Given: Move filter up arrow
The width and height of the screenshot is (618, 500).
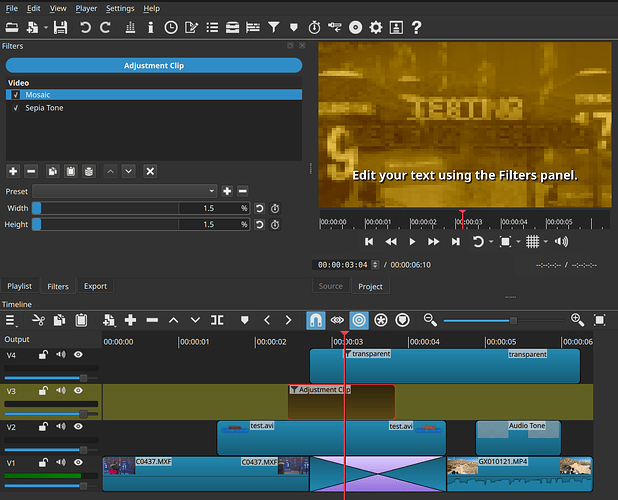Looking at the screenshot, I should pos(111,171).
